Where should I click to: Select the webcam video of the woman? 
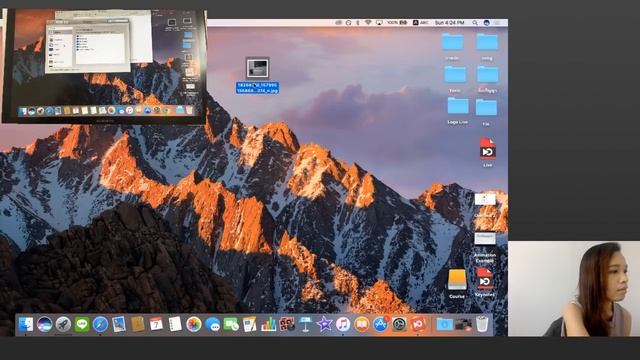point(574,289)
